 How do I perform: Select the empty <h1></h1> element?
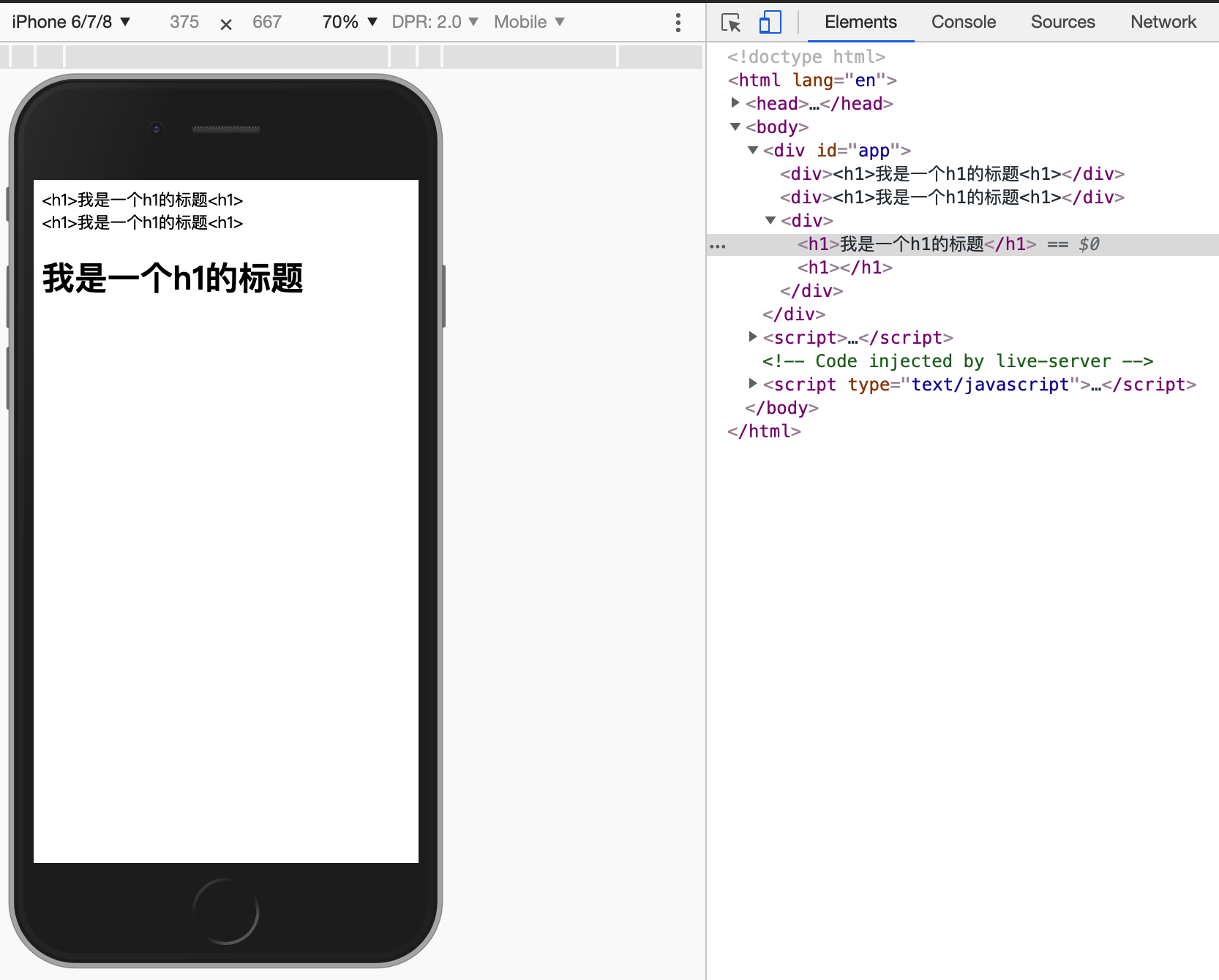(x=845, y=267)
